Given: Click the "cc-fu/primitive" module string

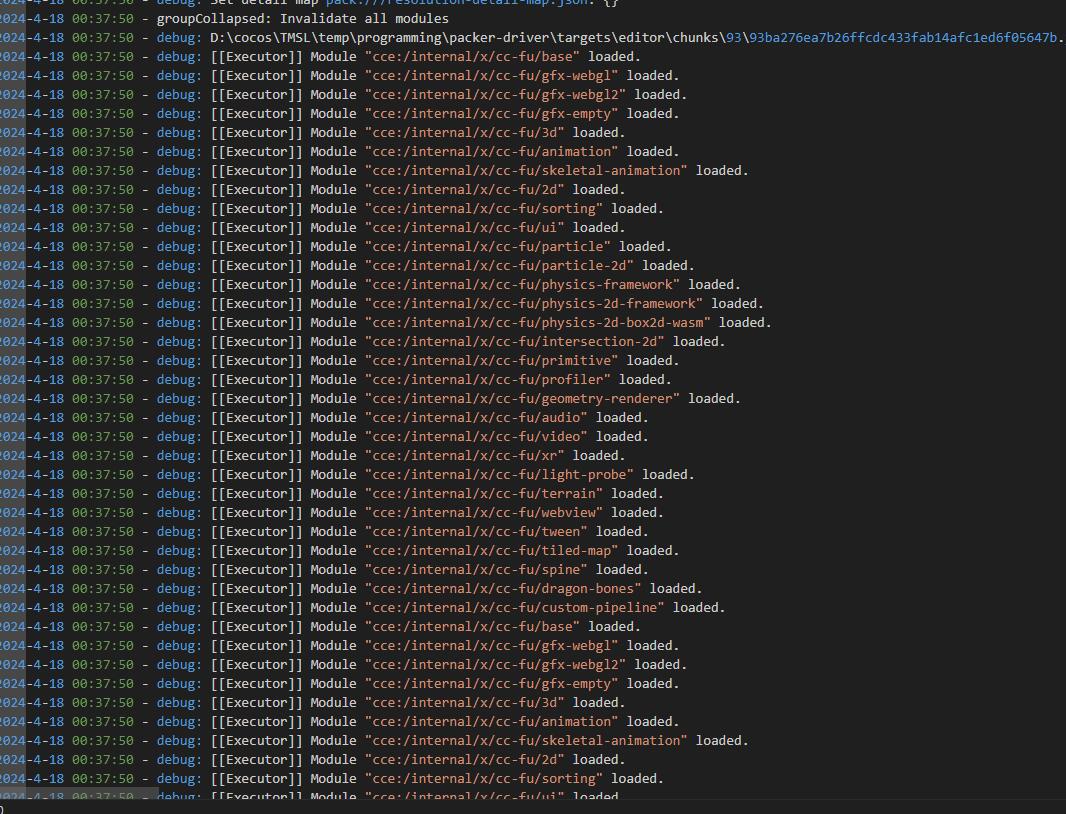Looking at the screenshot, I should tap(491, 360).
